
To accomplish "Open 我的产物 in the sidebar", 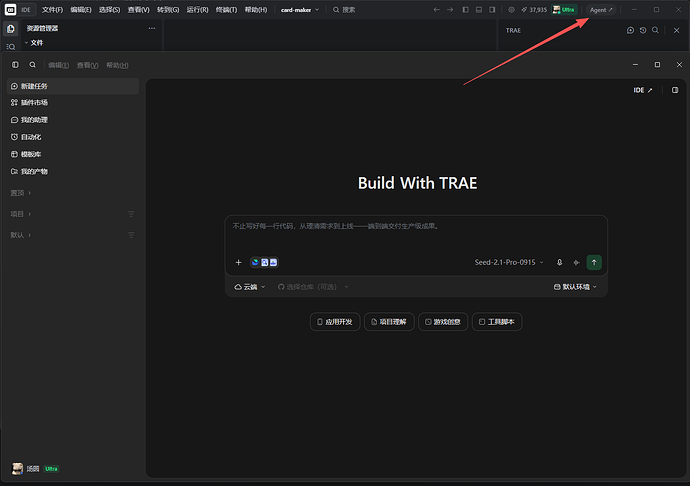I will click(73, 171).
